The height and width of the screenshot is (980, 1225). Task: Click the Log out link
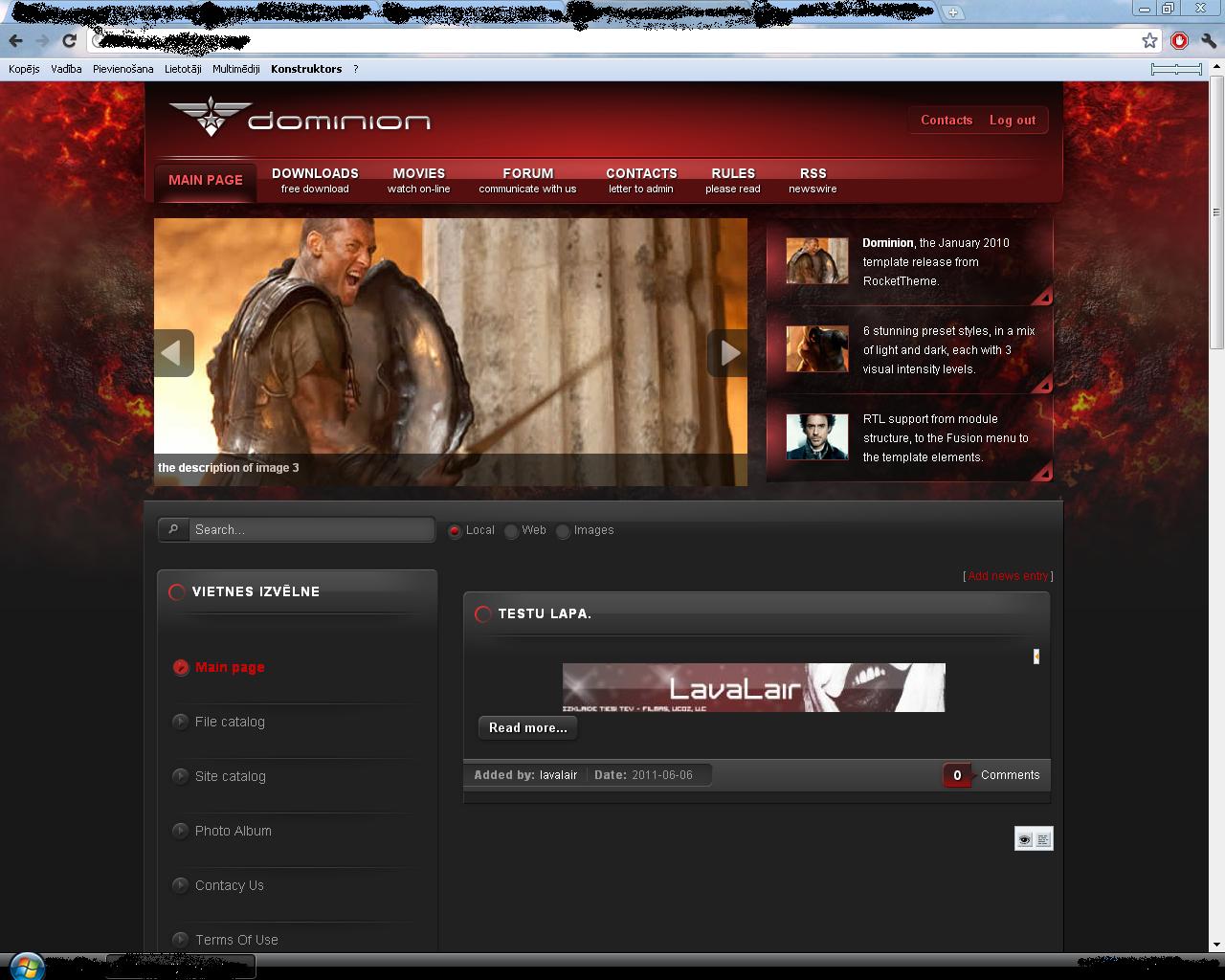point(1013,121)
